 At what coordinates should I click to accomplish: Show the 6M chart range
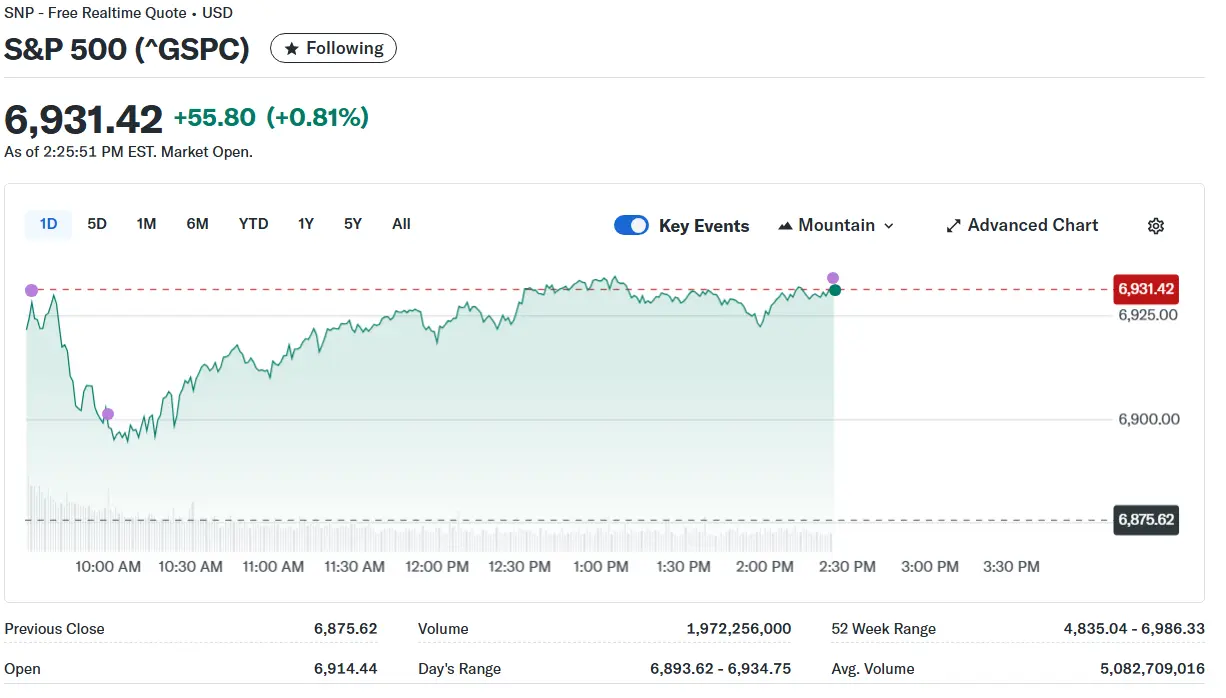197,224
